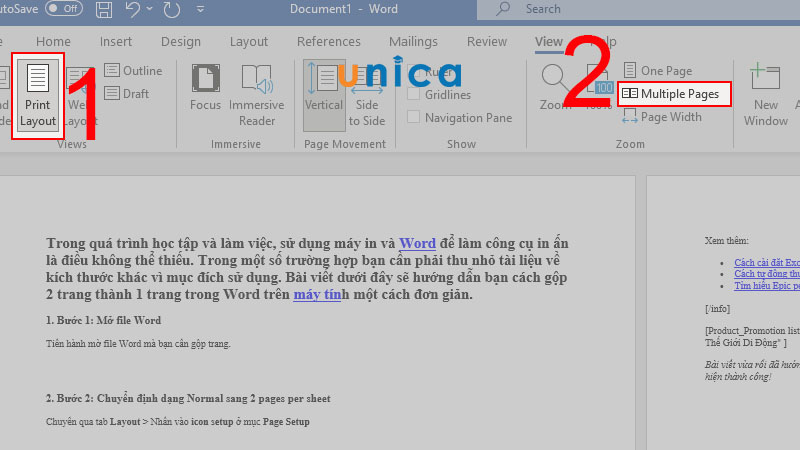800x450 pixels.
Task: Select Print Layout view
Action: click(38, 95)
